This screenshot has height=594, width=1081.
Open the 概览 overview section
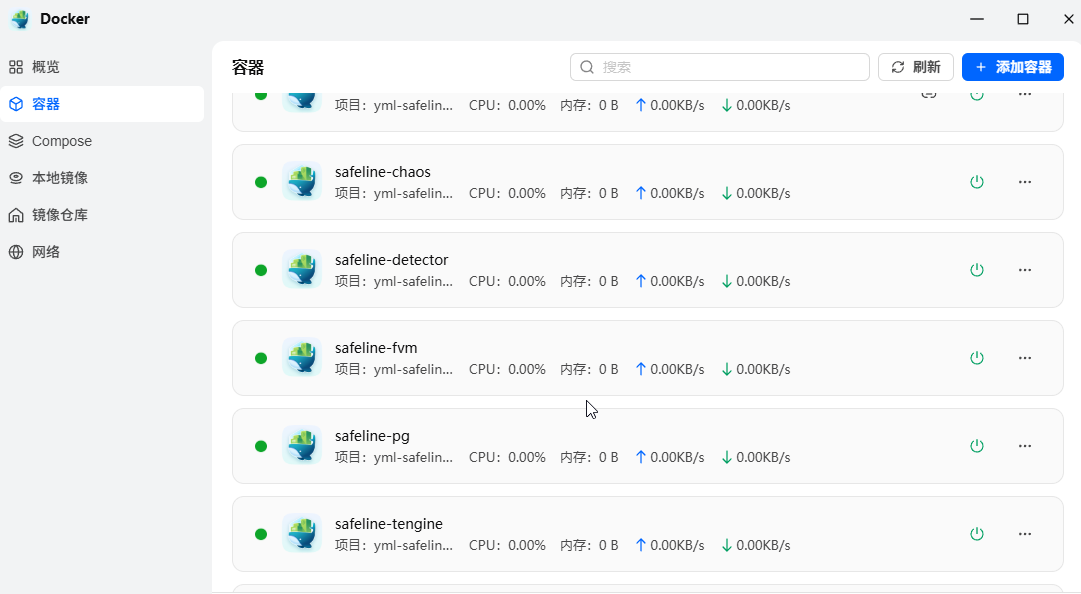102,67
